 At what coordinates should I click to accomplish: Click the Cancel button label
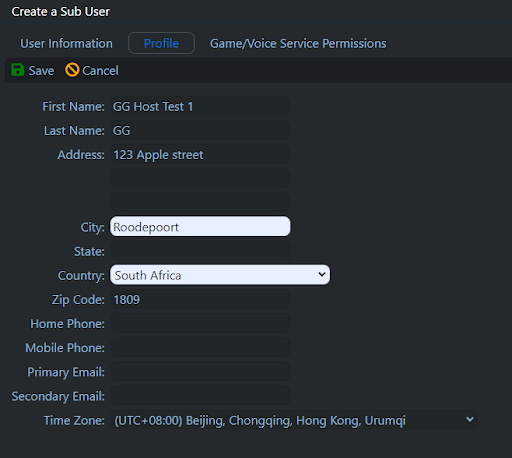coord(100,71)
